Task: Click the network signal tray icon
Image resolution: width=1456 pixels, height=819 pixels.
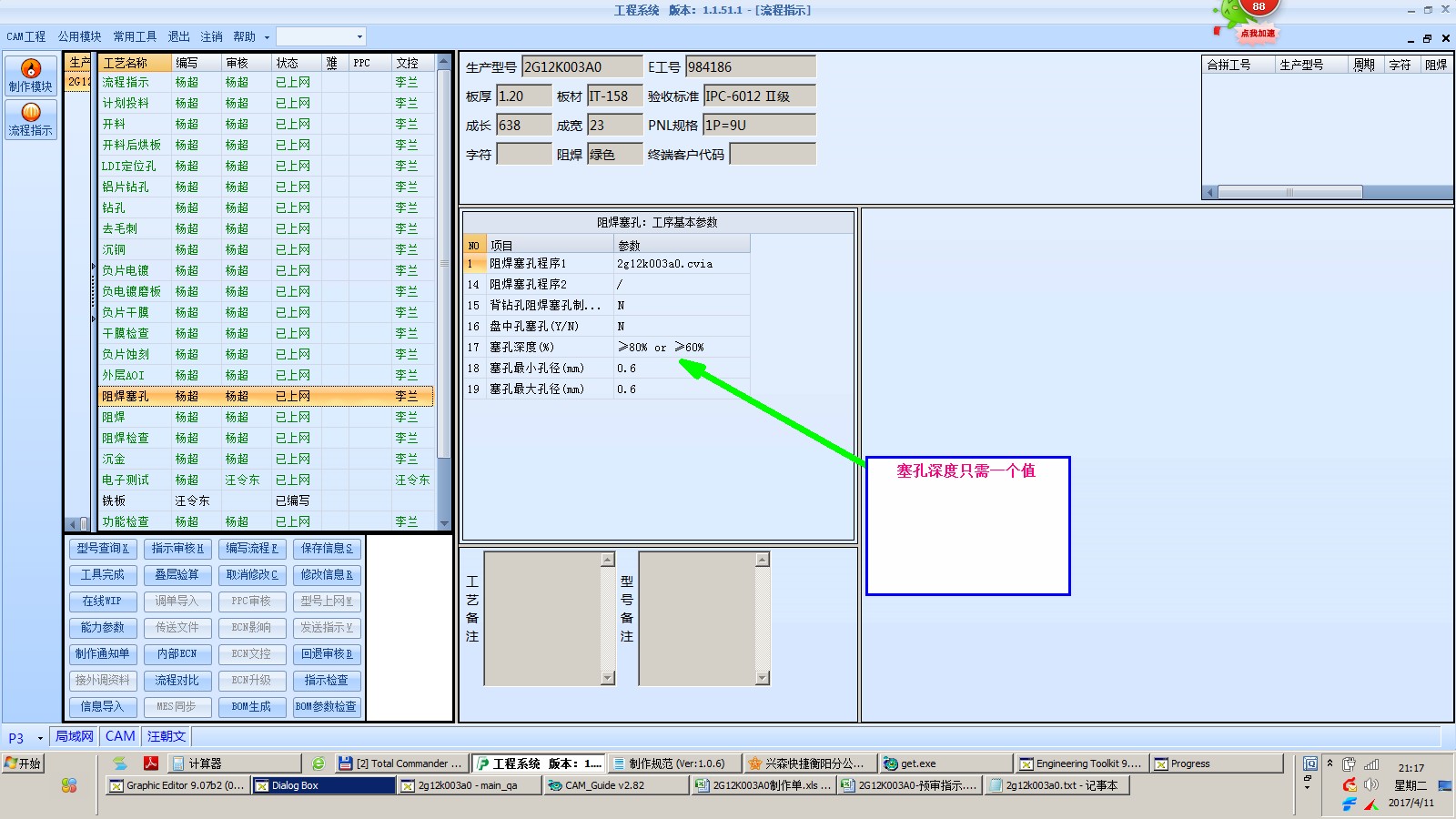Action: click(x=1371, y=764)
